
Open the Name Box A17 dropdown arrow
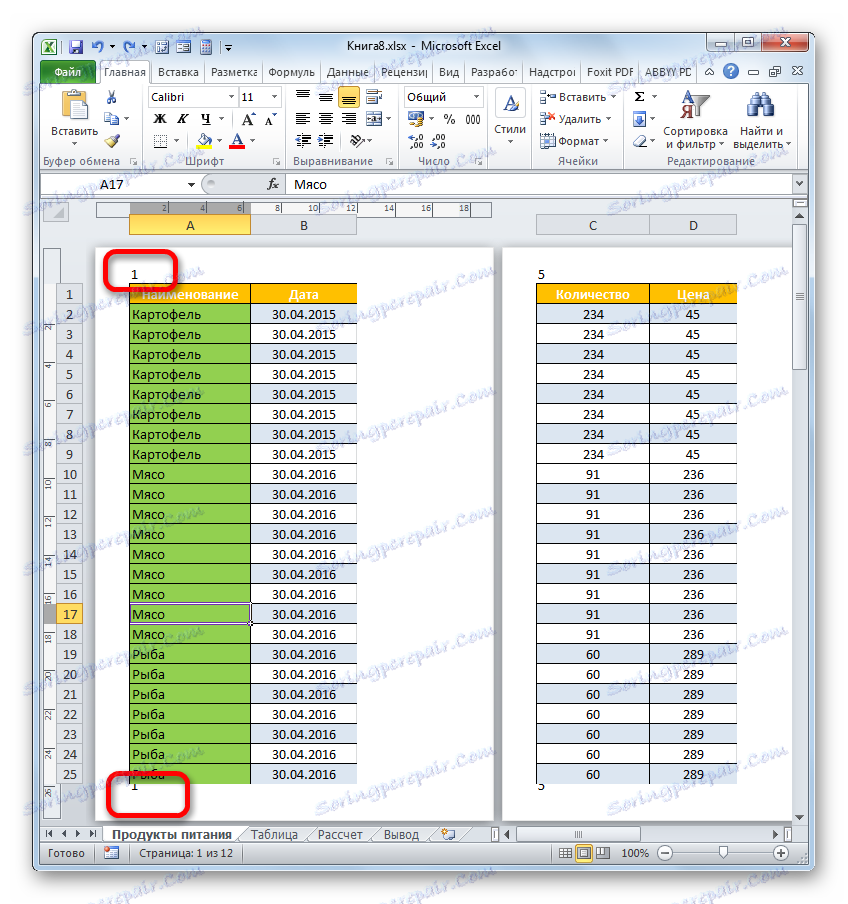point(191,184)
